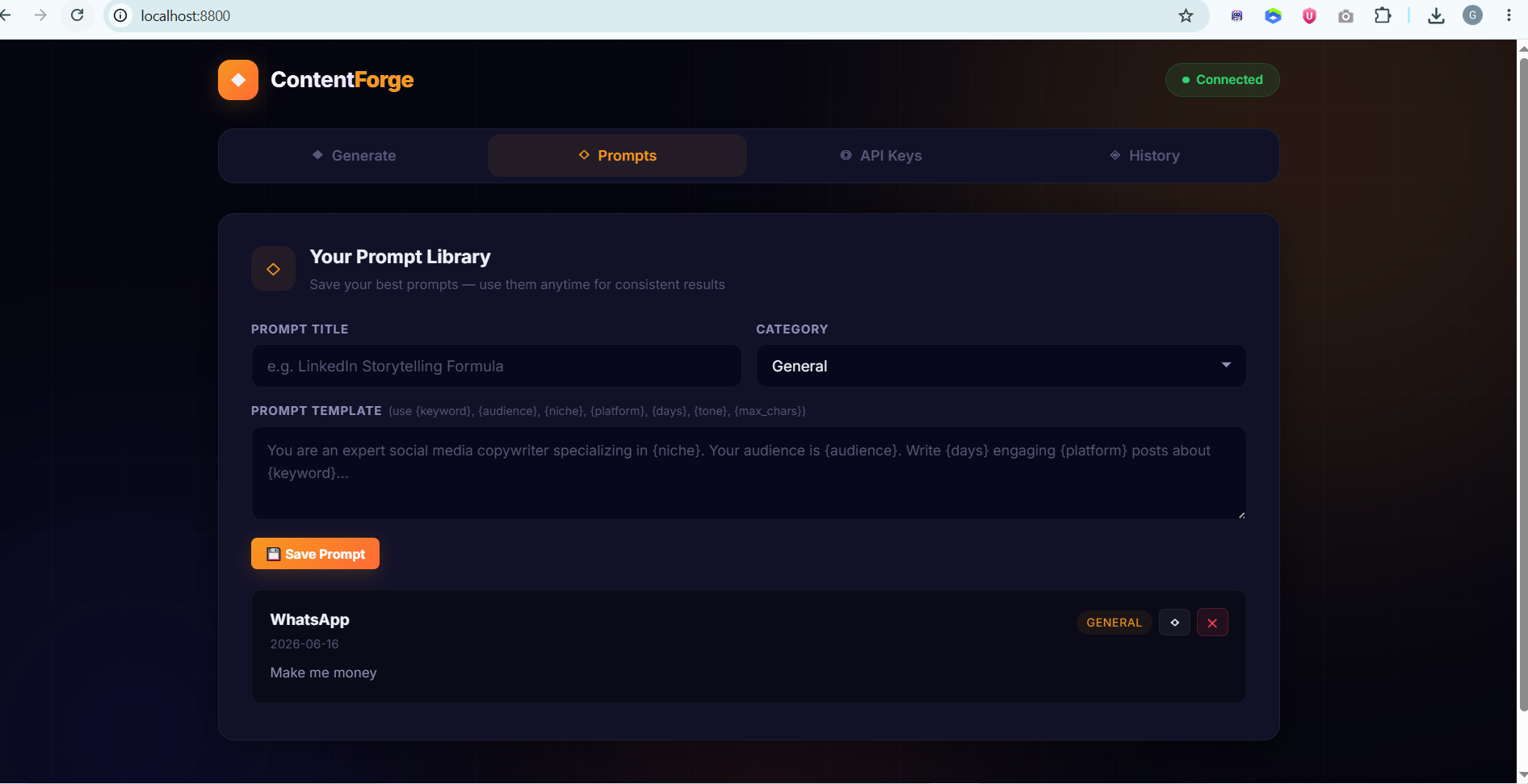This screenshot has width=1528, height=784.
Task: Go forward in browser history
Action: click(40, 15)
